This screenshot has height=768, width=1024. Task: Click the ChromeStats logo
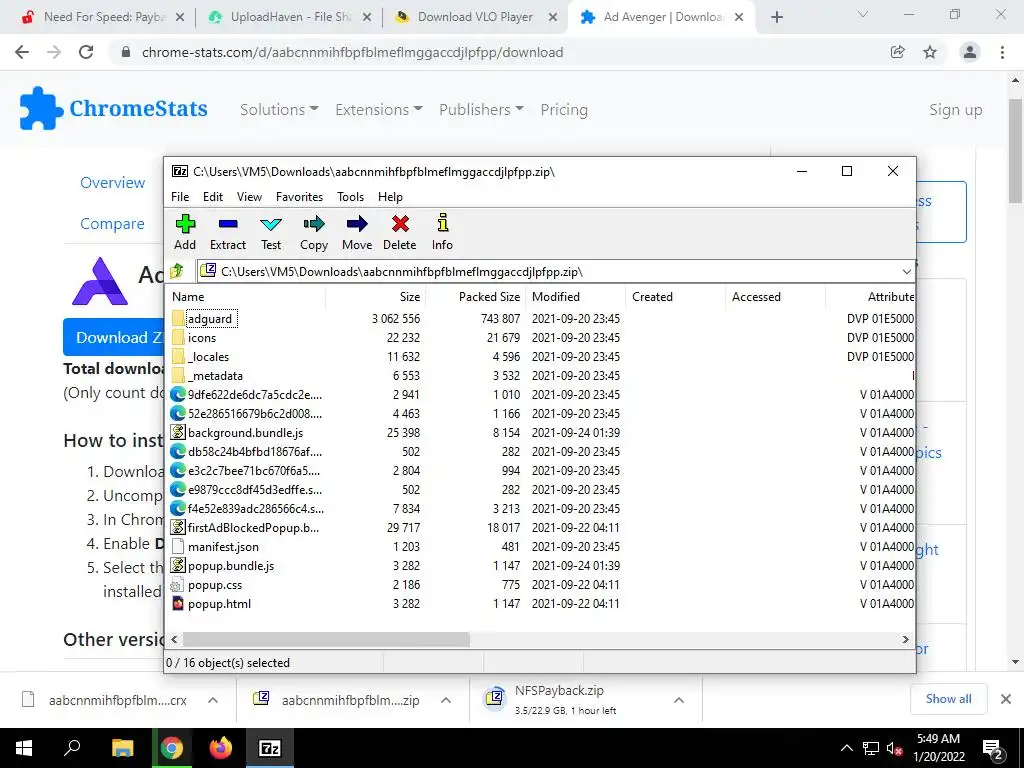(x=114, y=108)
